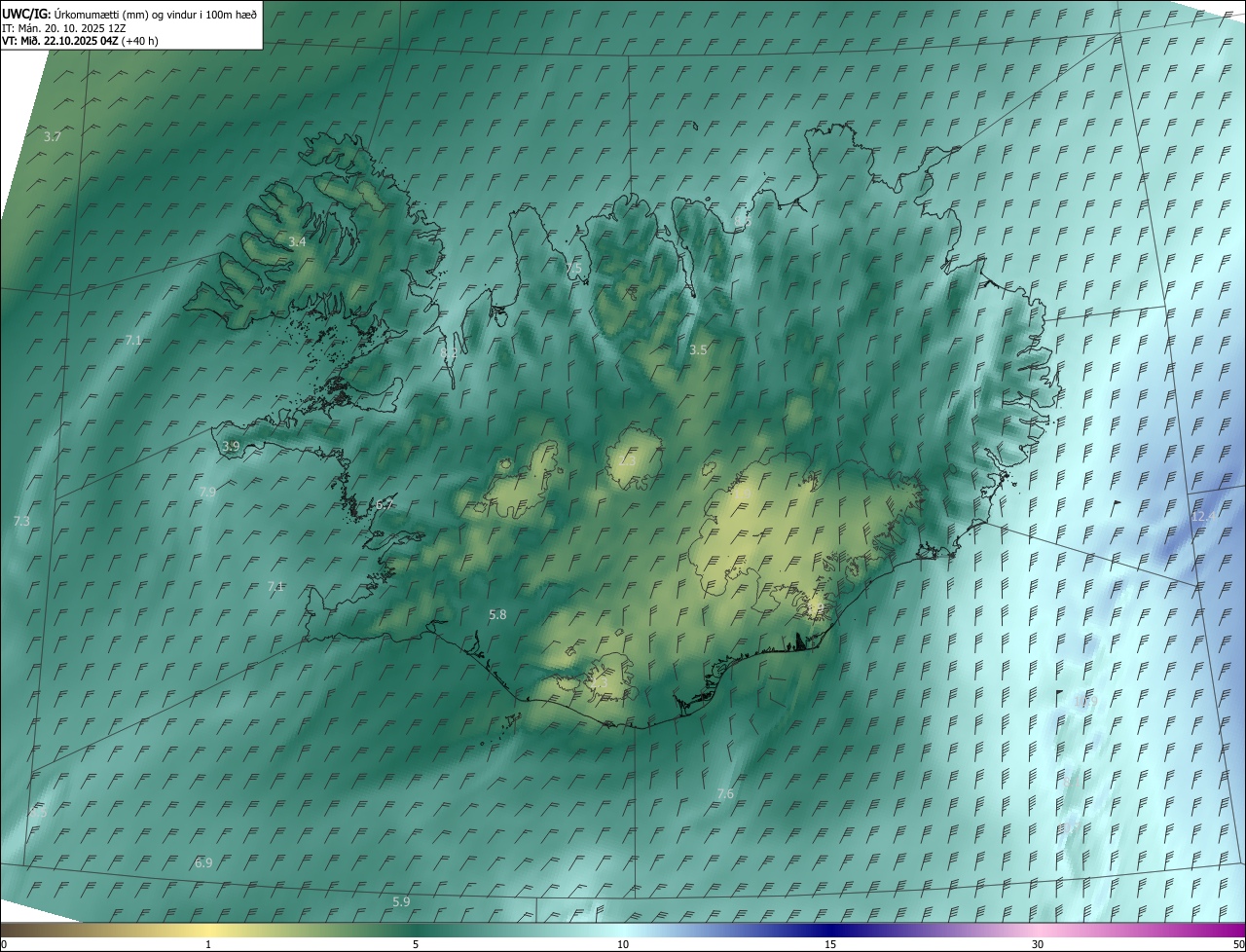Click the '6.7' value label near the coast
Viewport: 1246px width, 952px height.
(x=384, y=505)
